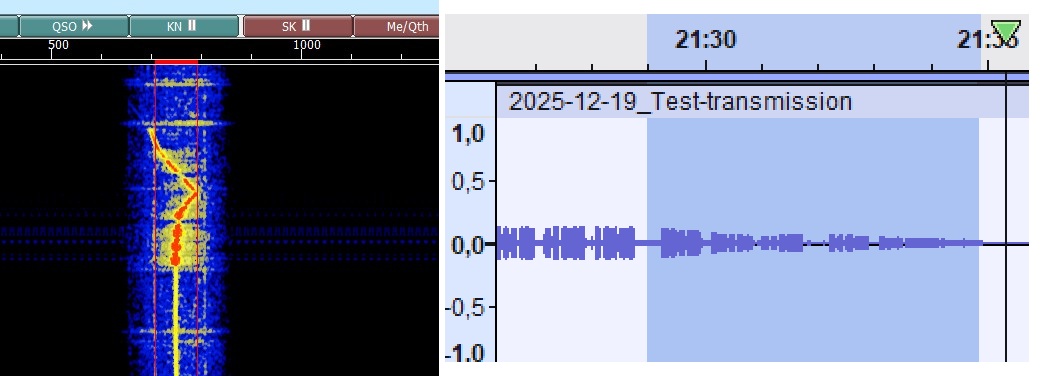
Task: Click the red bandwidth marker on the frequency scale
Action: pos(176,62)
